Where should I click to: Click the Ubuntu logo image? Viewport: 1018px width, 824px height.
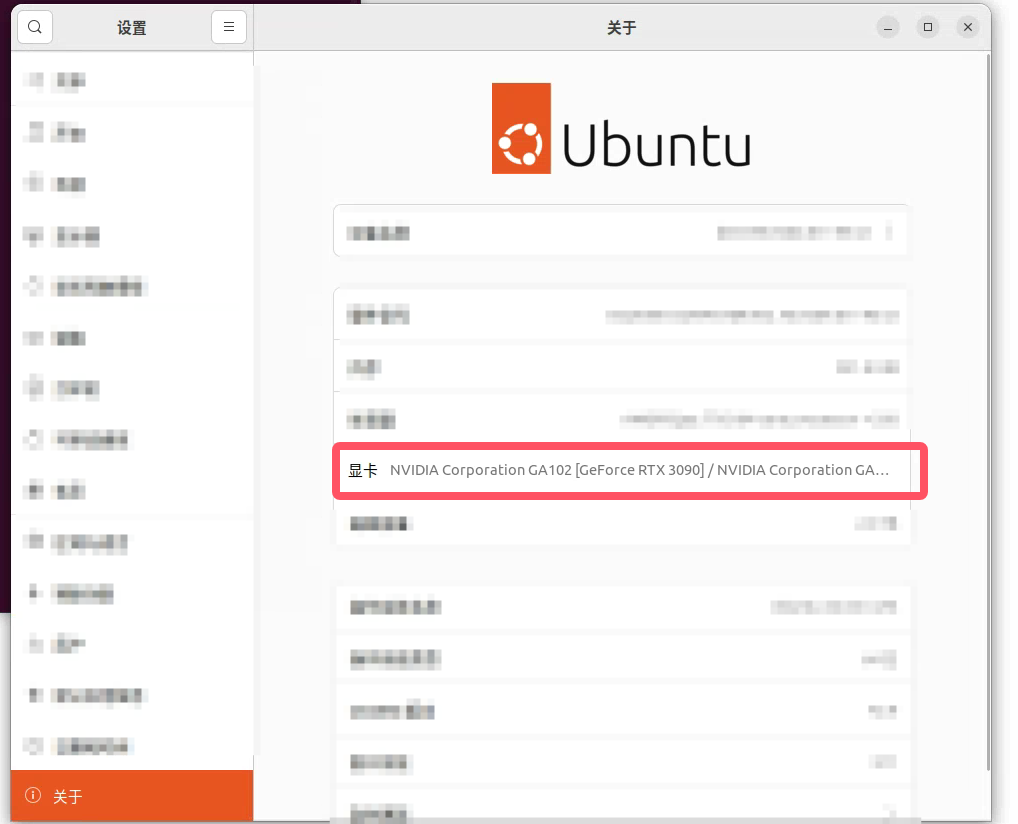(621, 128)
